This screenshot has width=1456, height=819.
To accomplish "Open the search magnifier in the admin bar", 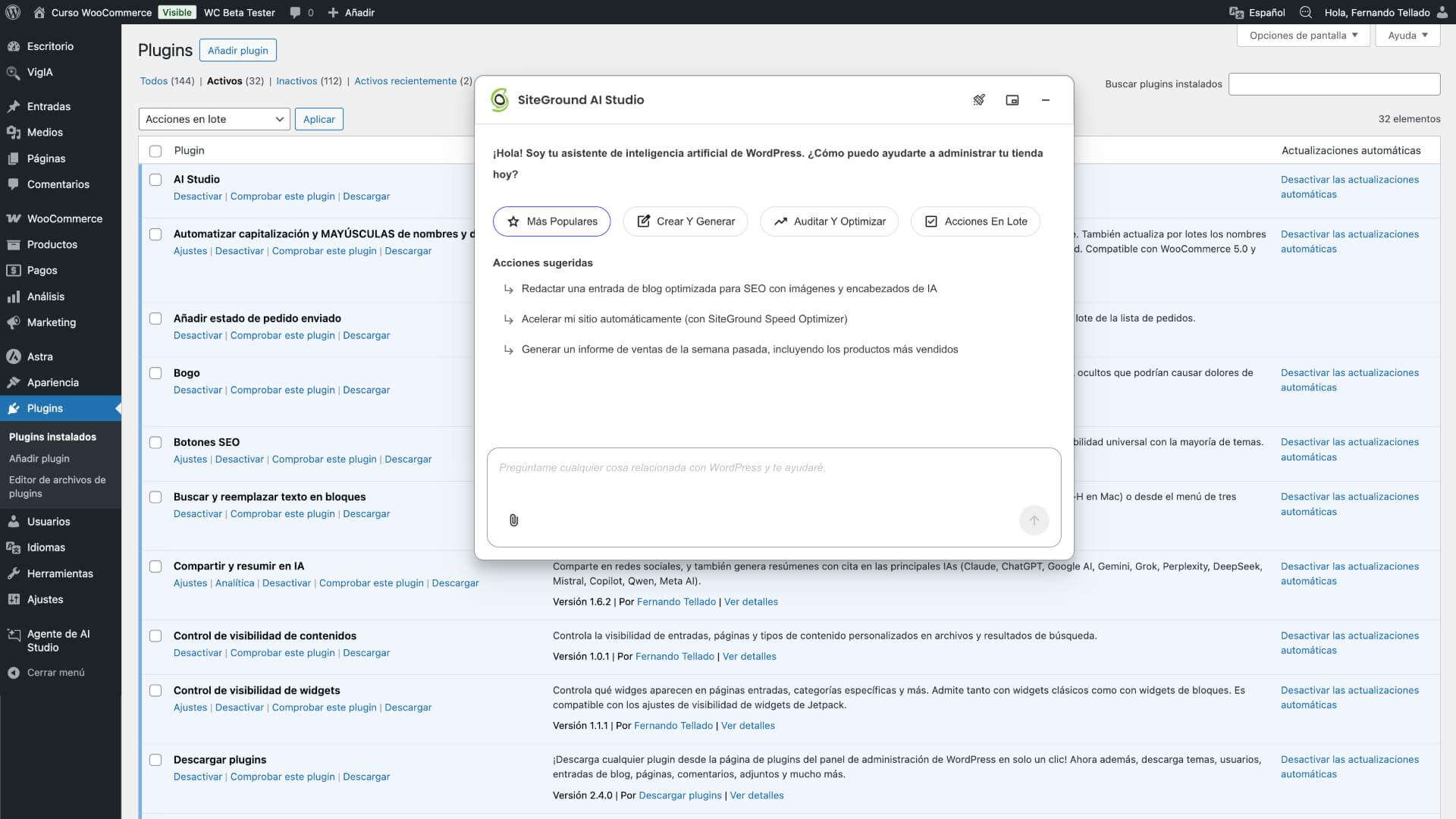I will point(1306,12).
